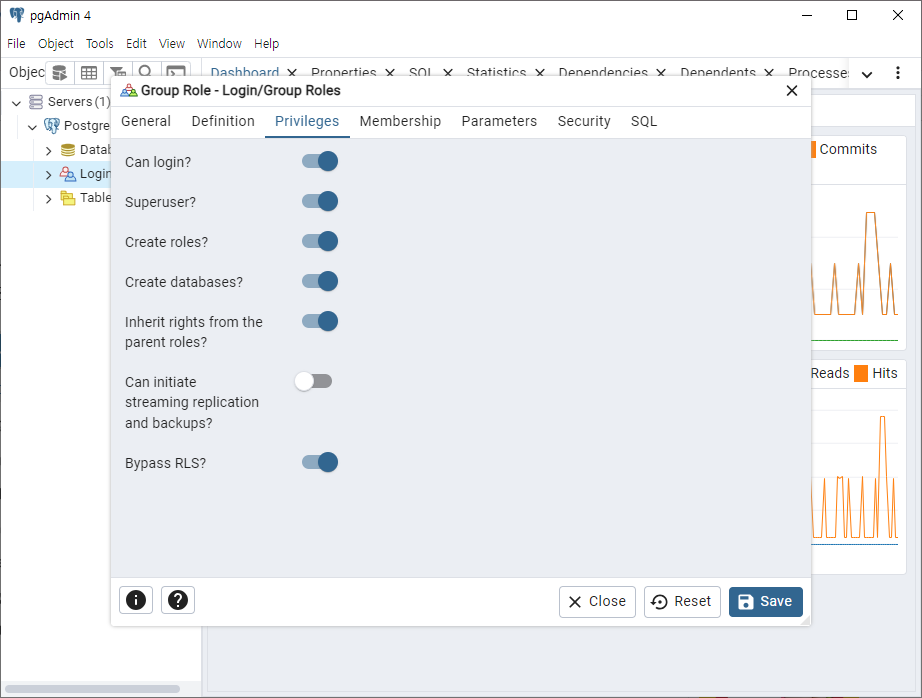Click the View Data grid icon
Viewport: 922px width, 698px height.
tap(89, 73)
